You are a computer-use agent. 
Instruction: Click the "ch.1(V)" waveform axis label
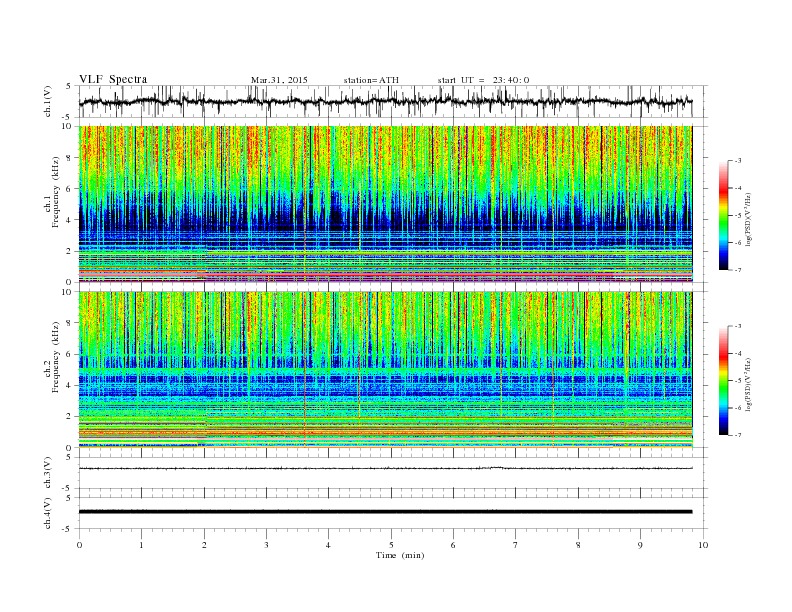click(48, 102)
